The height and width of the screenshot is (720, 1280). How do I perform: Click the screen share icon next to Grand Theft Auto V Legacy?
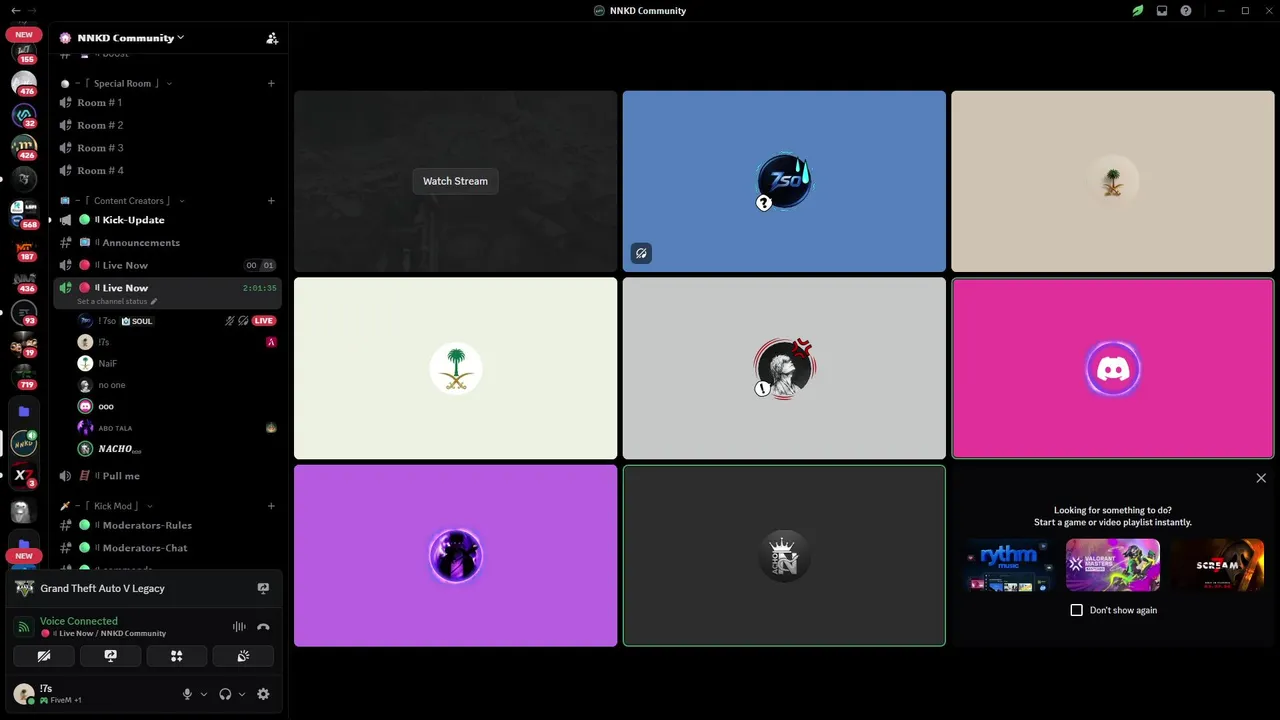[263, 589]
